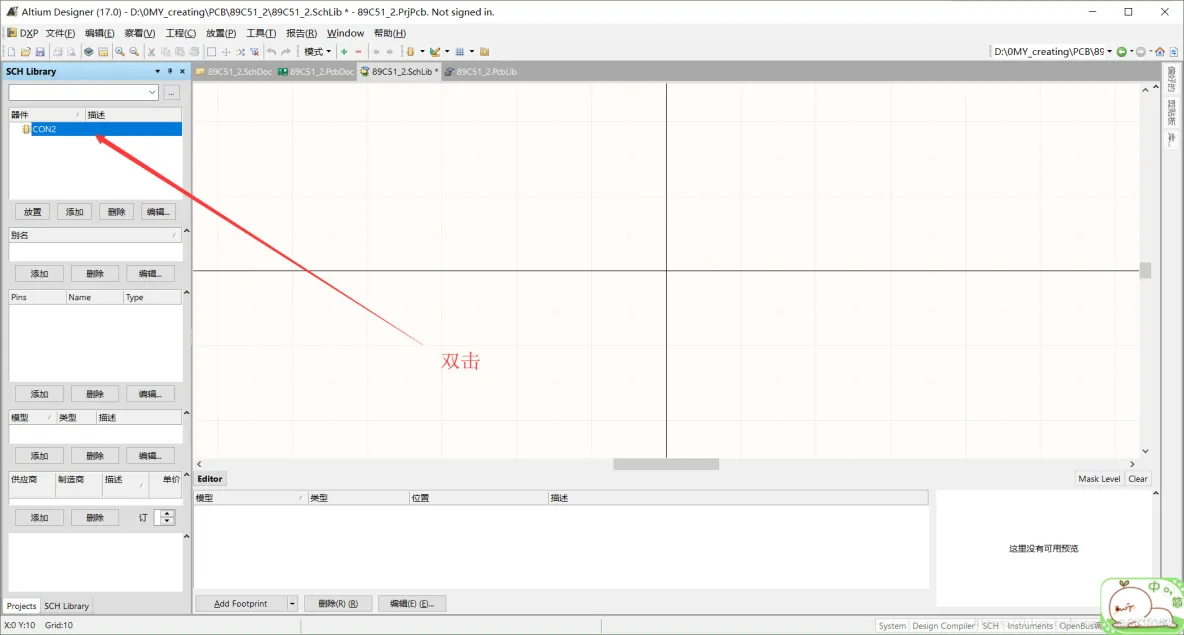Expand the drawing utilities tool dropdown arrow
This screenshot has height=635, width=1184.
pyautogui.click(x=447, y=51)
